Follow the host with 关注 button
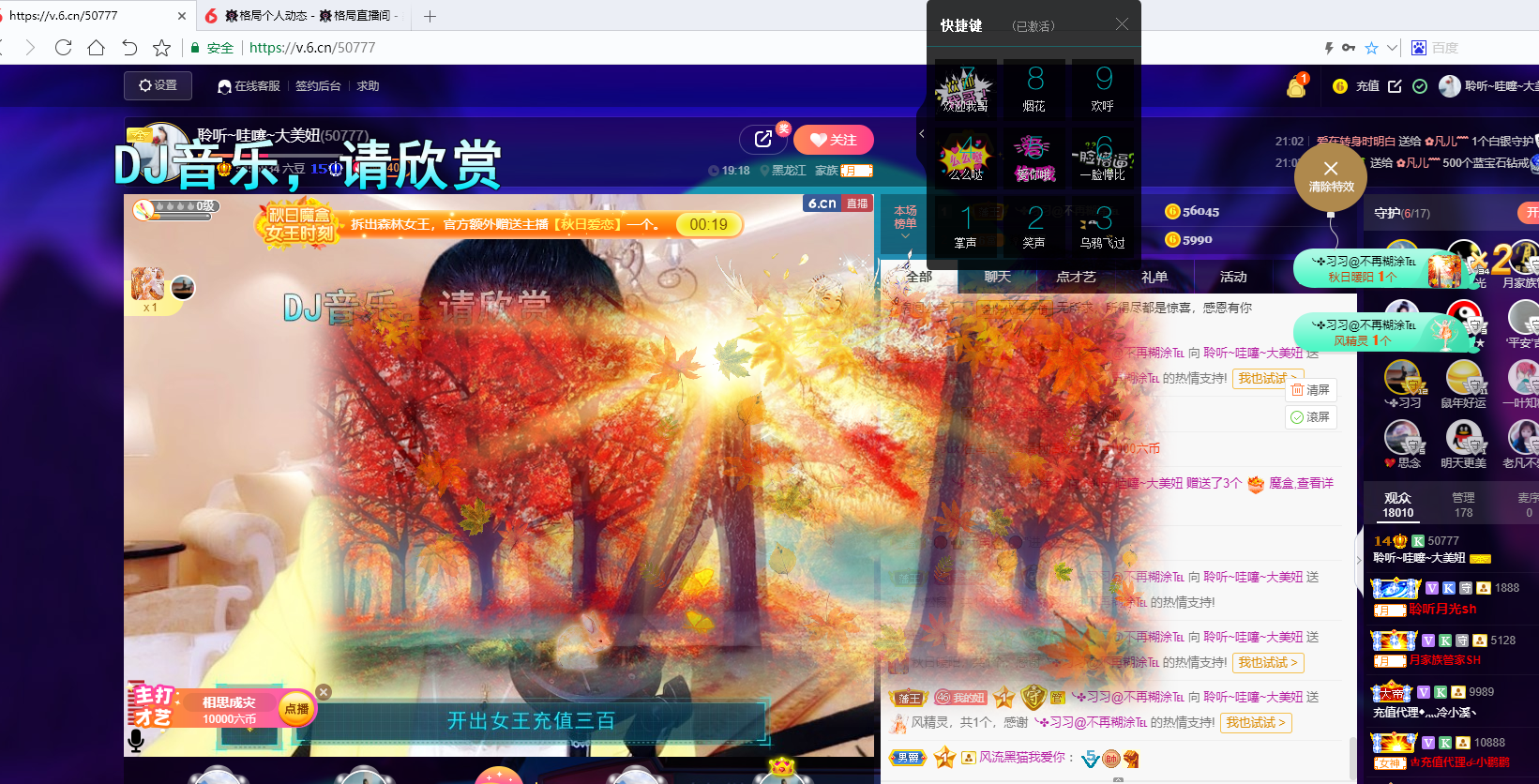Screen dimensions: 1539x784 coord(833,140)
